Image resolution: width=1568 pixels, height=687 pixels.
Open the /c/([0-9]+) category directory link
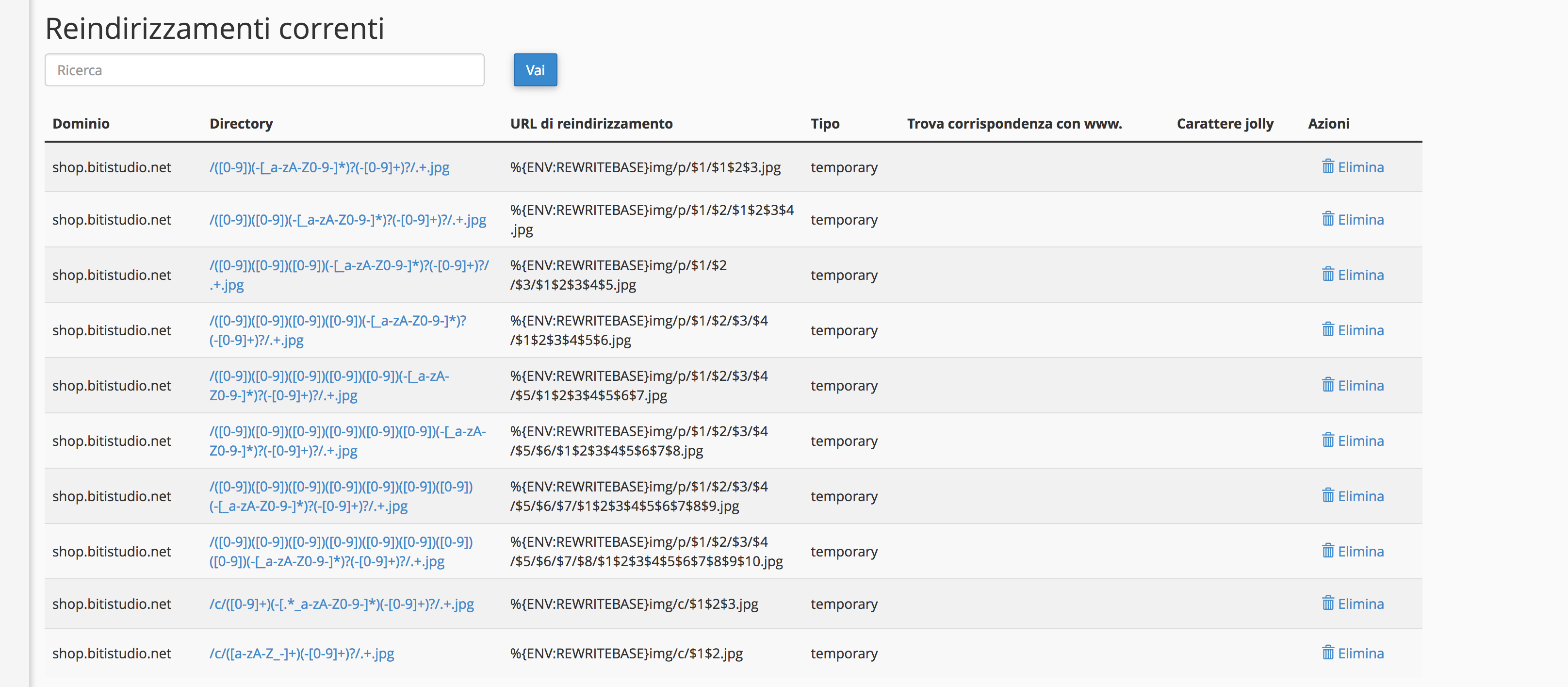341,604
